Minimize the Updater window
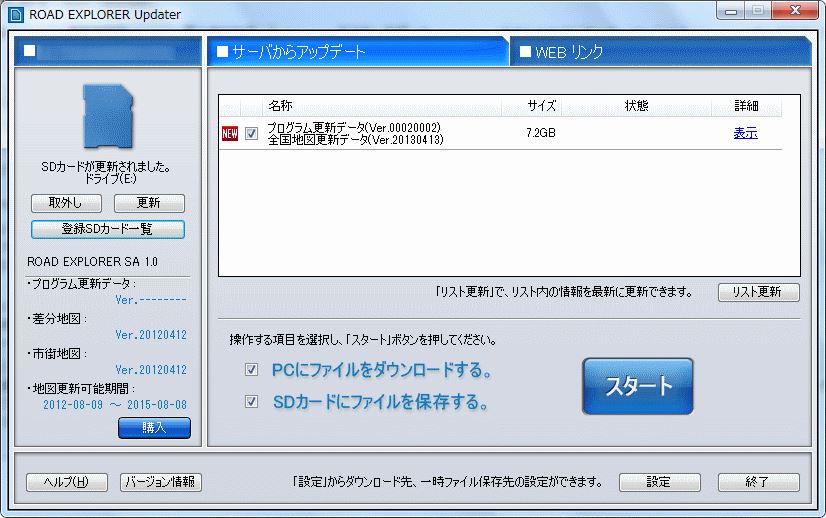Image resolution: width=826 pixels, height=518 pixels. click(731, 11)
